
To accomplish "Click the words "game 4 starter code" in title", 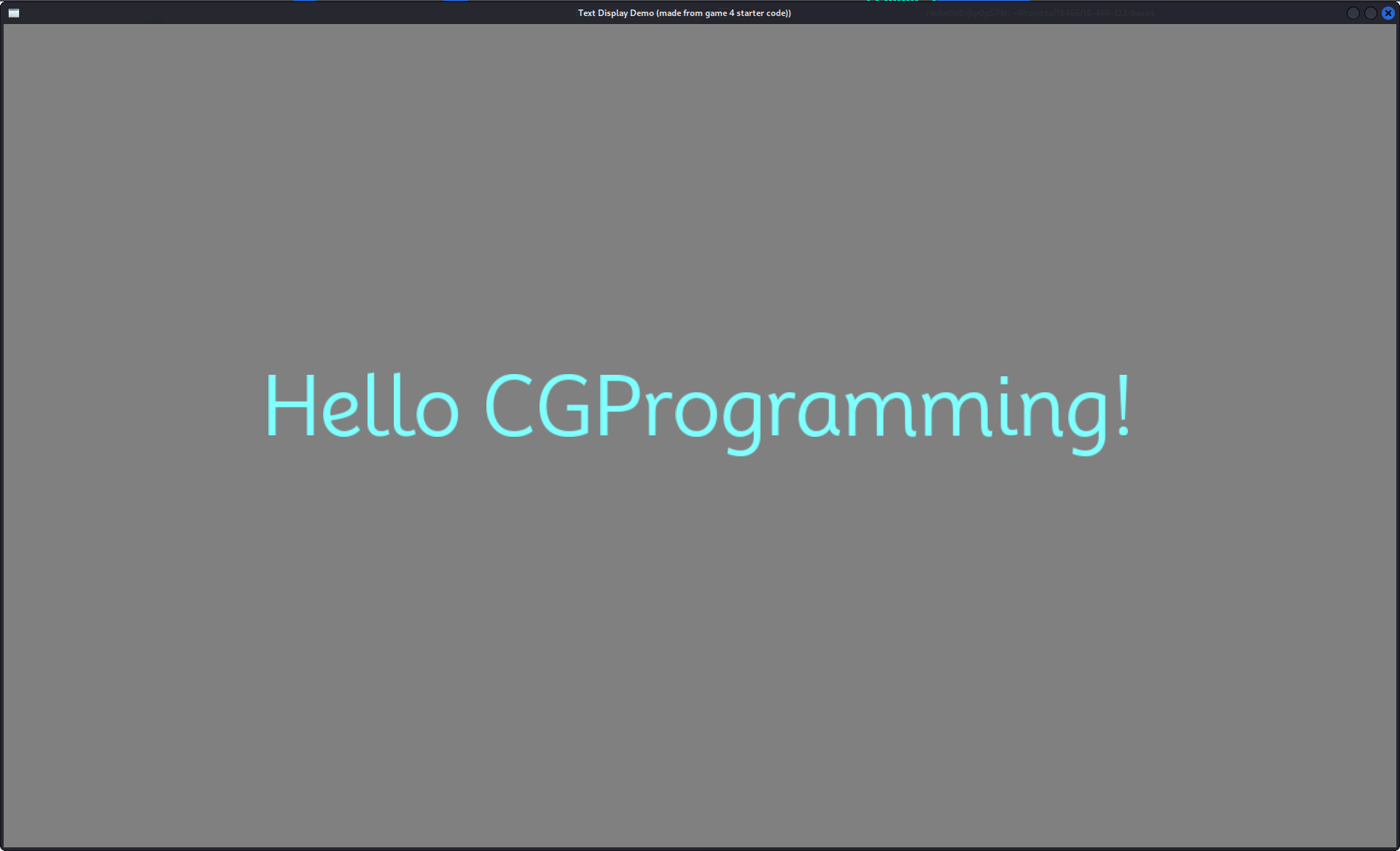I will 746,13.
